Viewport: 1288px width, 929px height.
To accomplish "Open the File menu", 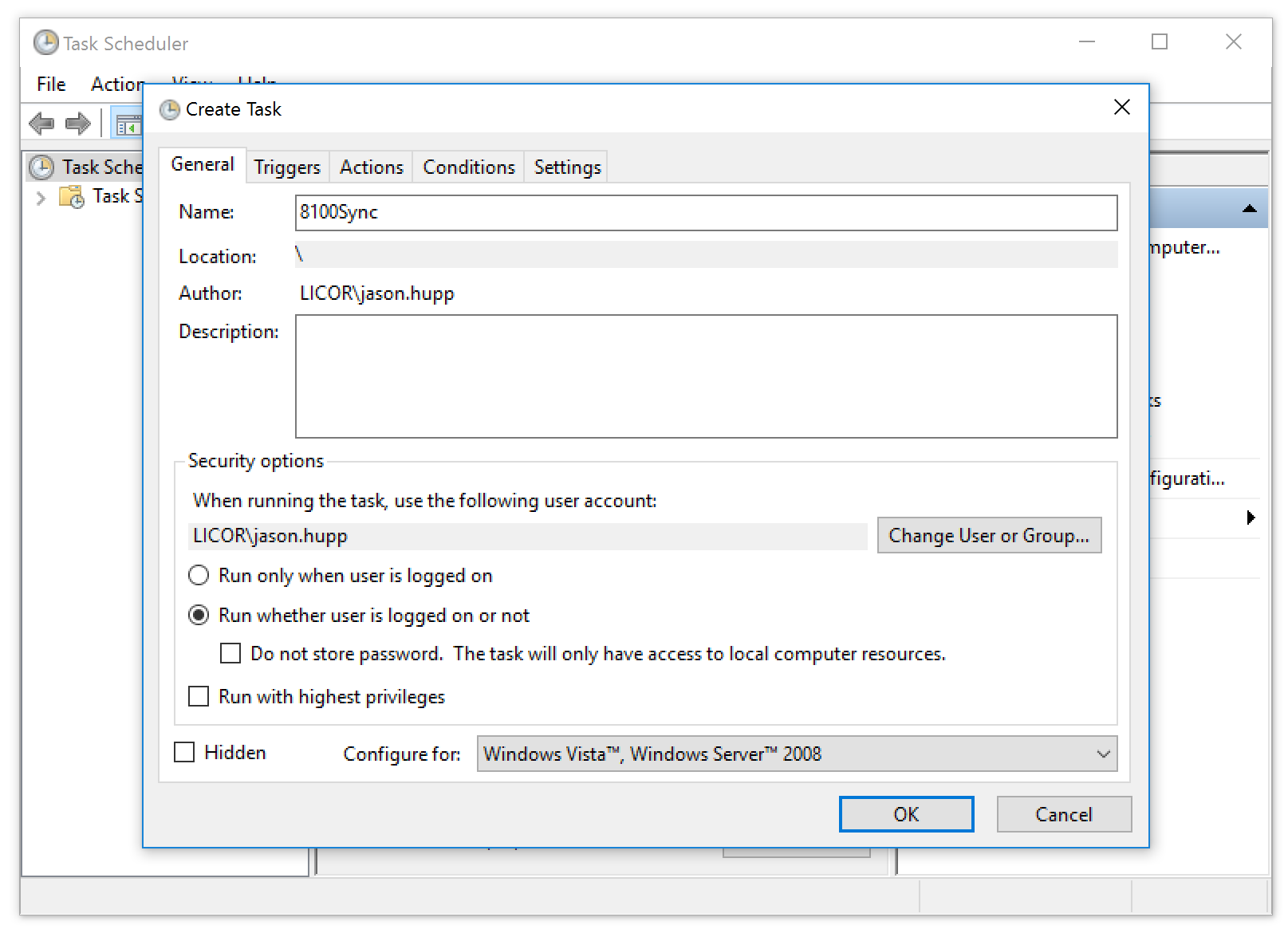I will tap(51, 84).
